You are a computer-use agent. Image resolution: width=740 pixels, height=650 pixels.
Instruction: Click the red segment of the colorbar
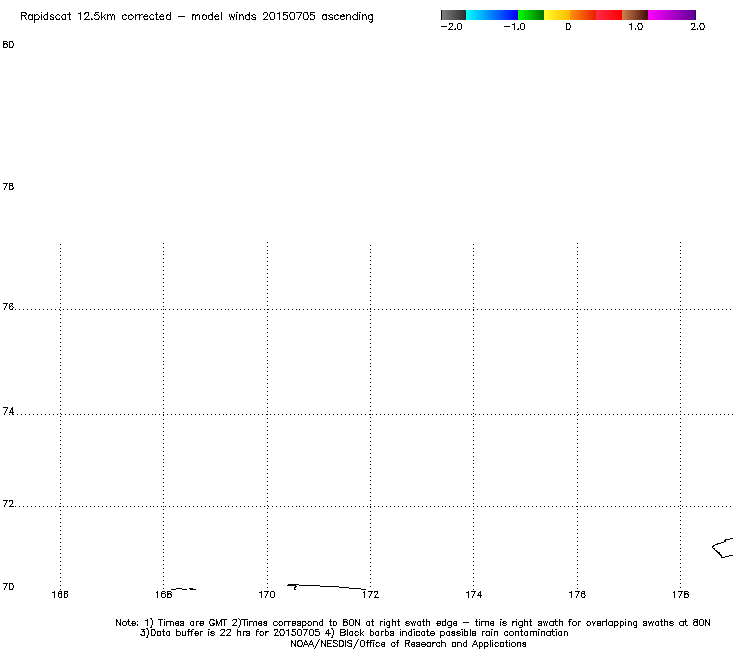609,15
